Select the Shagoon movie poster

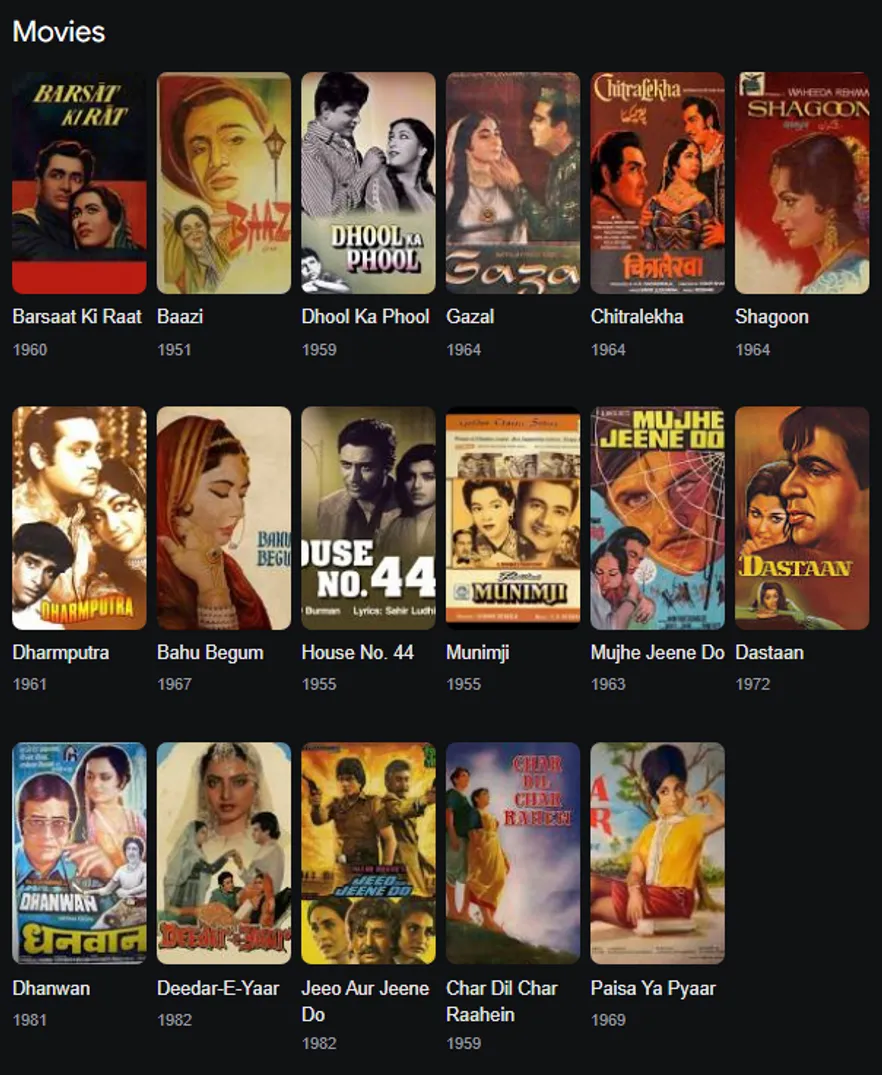point(802,183)
